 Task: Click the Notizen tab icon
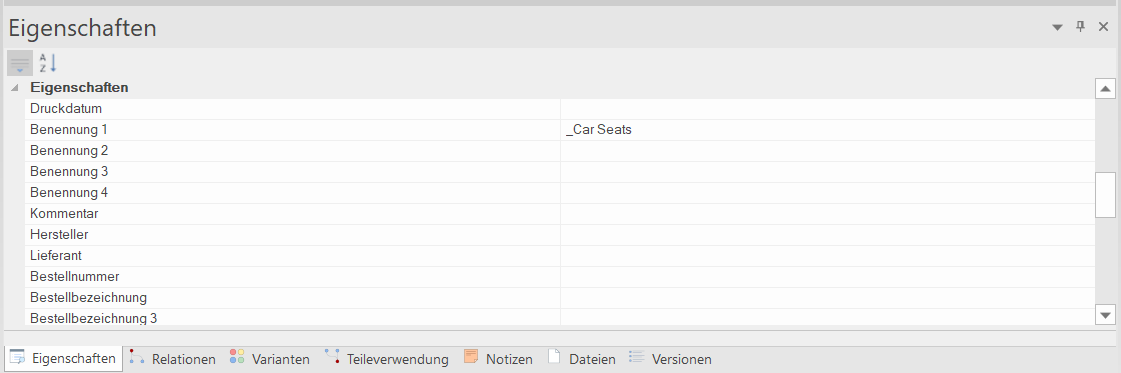470,357
